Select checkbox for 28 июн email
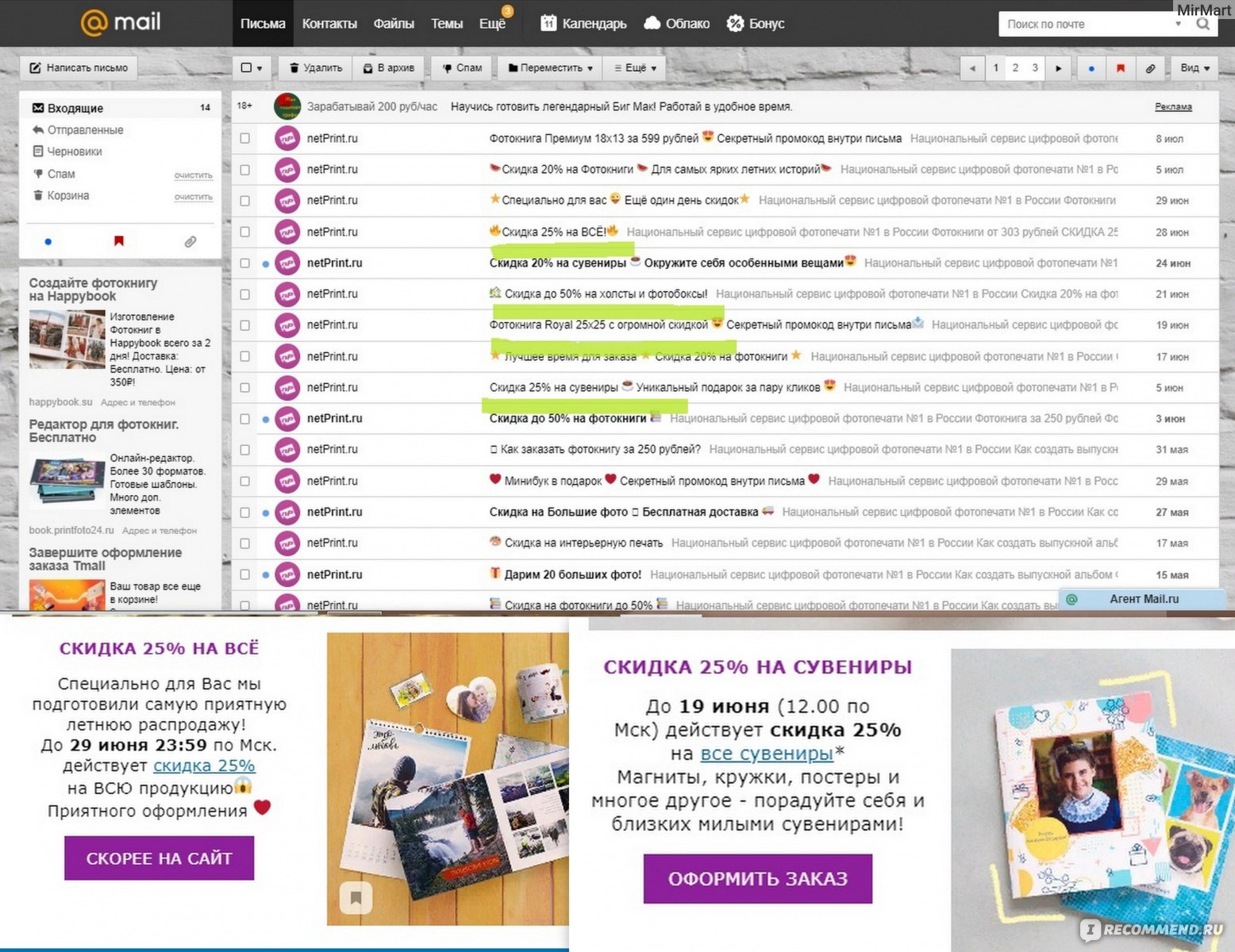Image resolution: width=1235 pixels, height=952 pixels. tap(245, 232)
